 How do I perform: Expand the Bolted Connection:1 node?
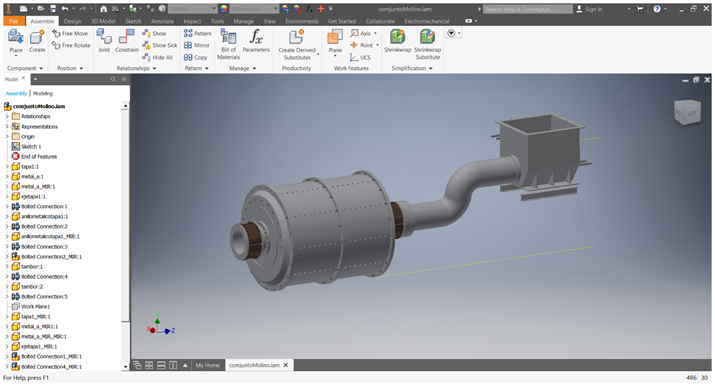click(7, 206)
